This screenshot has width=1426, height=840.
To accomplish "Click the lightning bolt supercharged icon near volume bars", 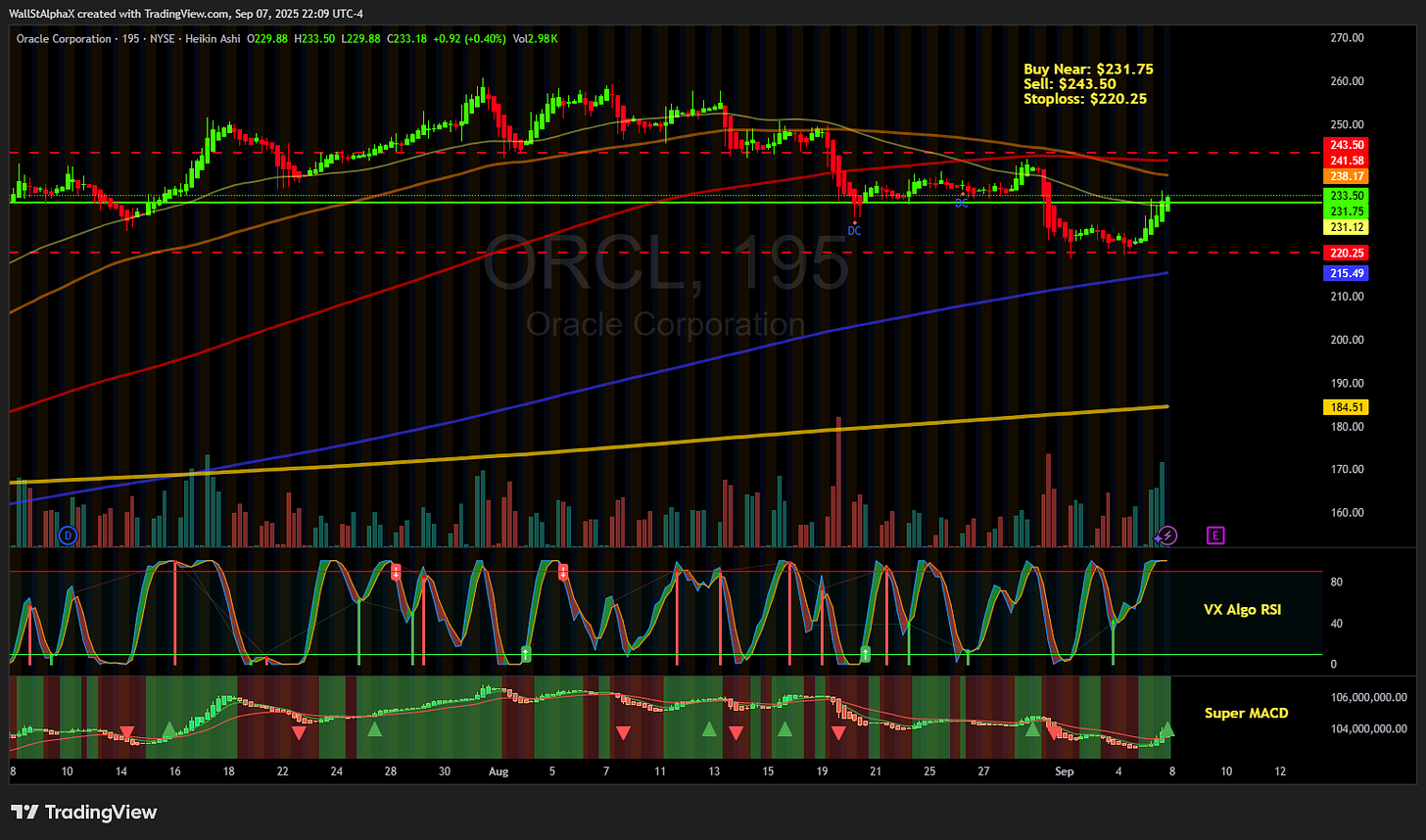I will point(1167,536).
